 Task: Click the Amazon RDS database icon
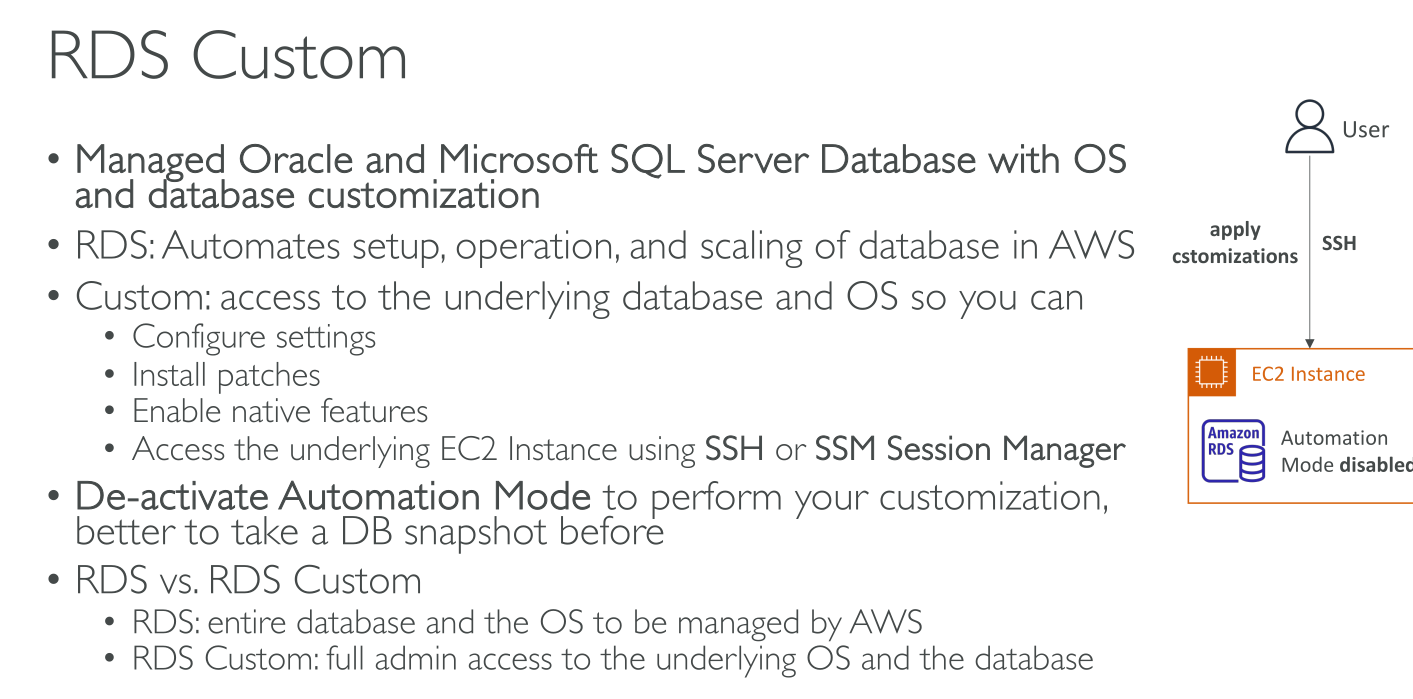1234,452
